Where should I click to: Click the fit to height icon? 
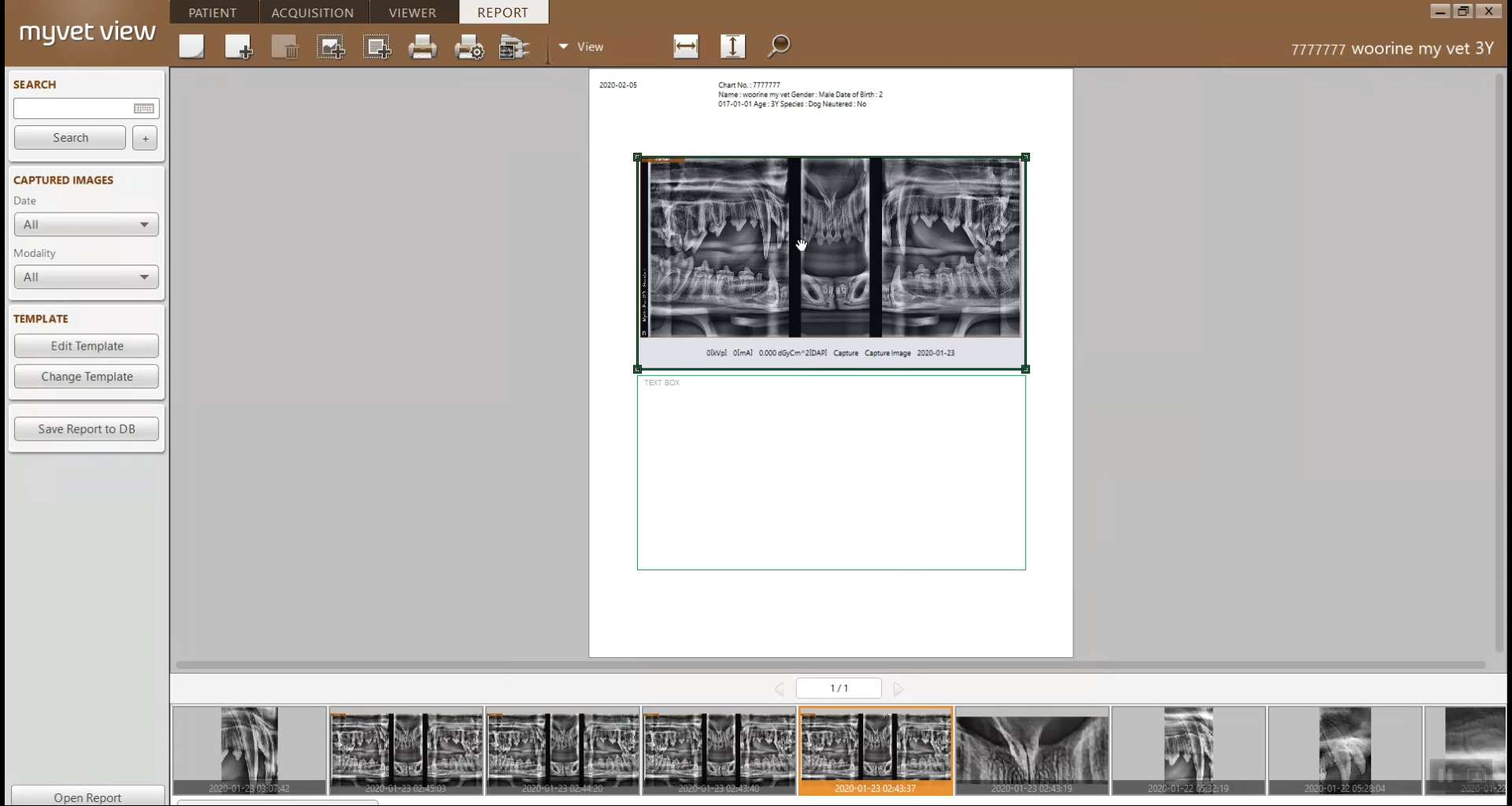pos(732,46)
